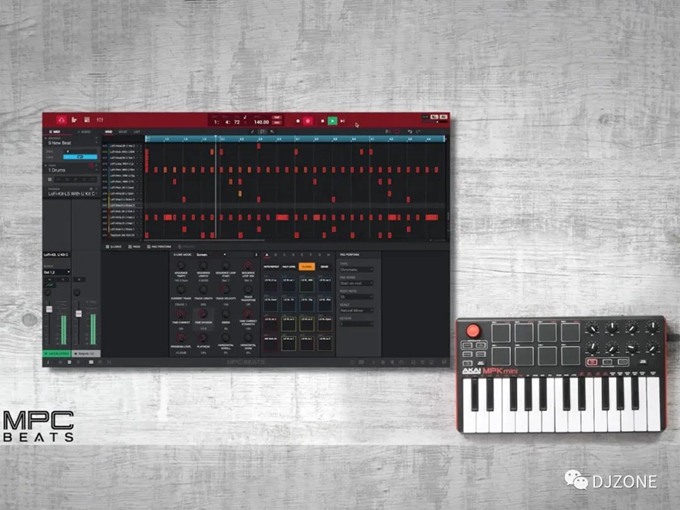Click the Record button in the transport
Image resolution: width=680 pixels, height=510 pixels.
point(298,121)
